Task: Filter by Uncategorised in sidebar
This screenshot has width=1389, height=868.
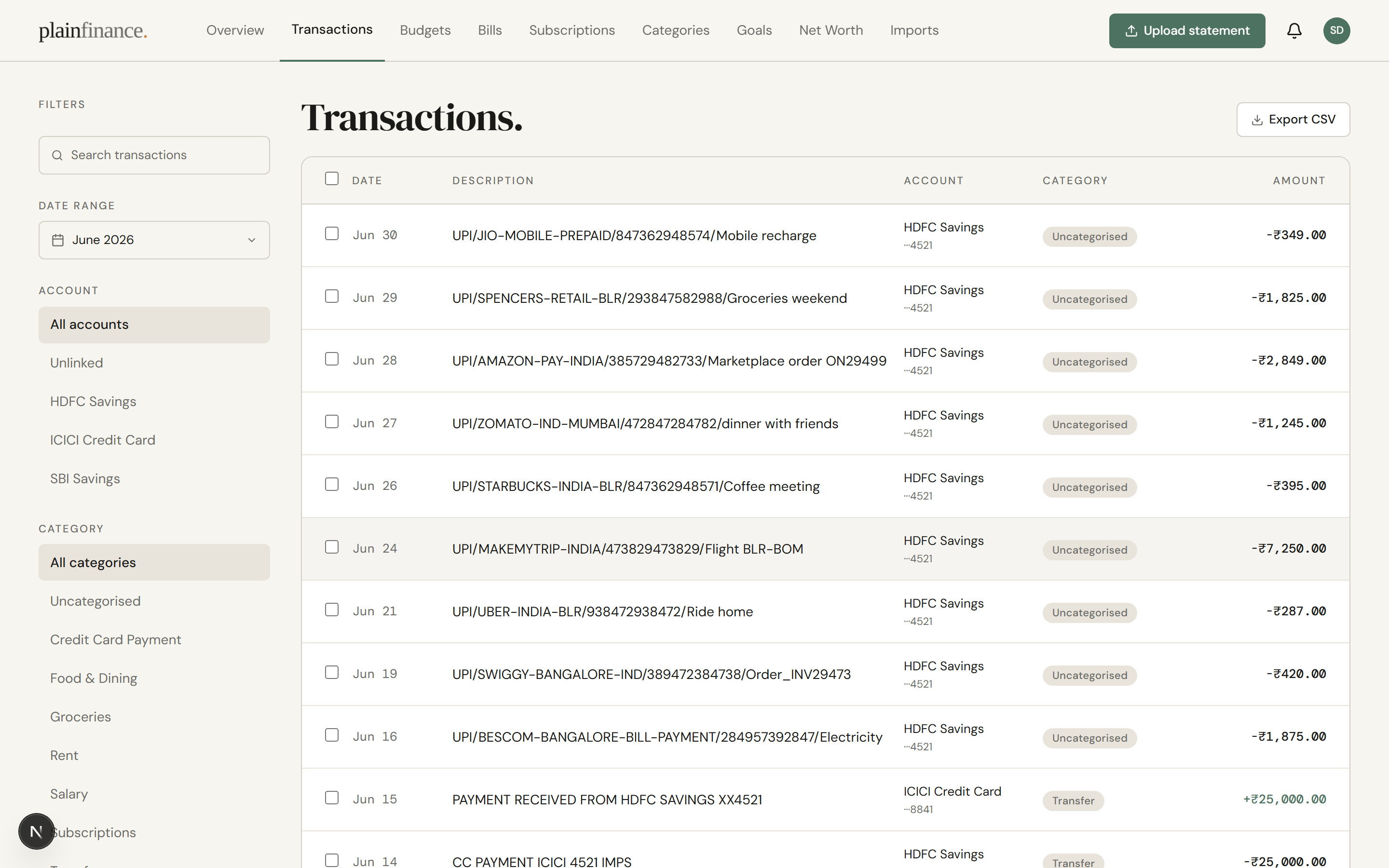Action: coord(154,601)
